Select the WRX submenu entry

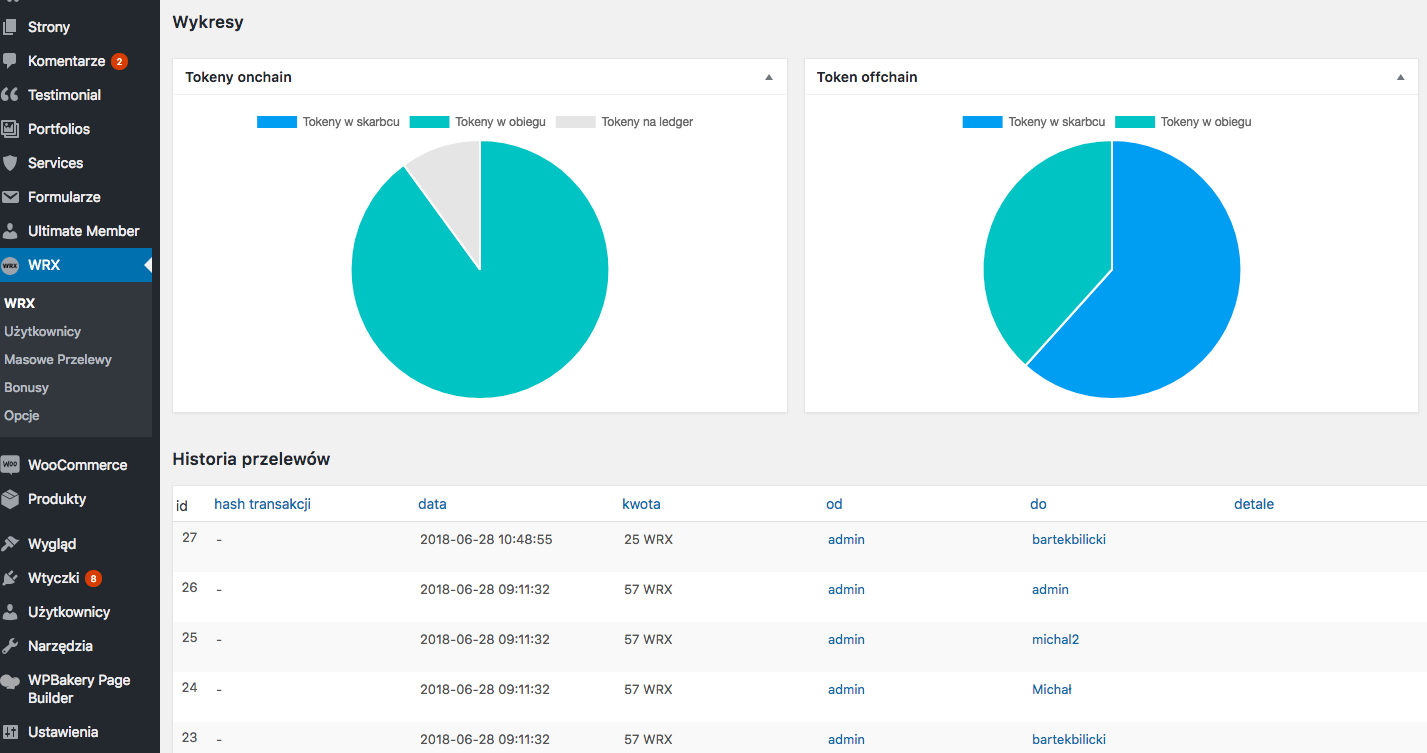(x=20, y=303)
